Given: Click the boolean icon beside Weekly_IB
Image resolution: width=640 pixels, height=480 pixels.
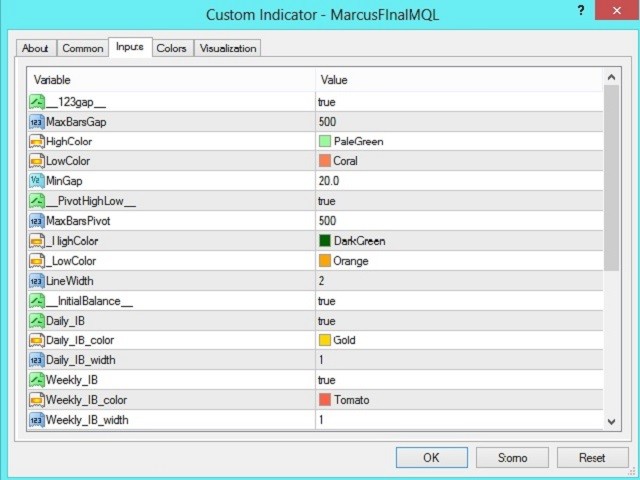Looking at the screenshot, I should [37, 380].
